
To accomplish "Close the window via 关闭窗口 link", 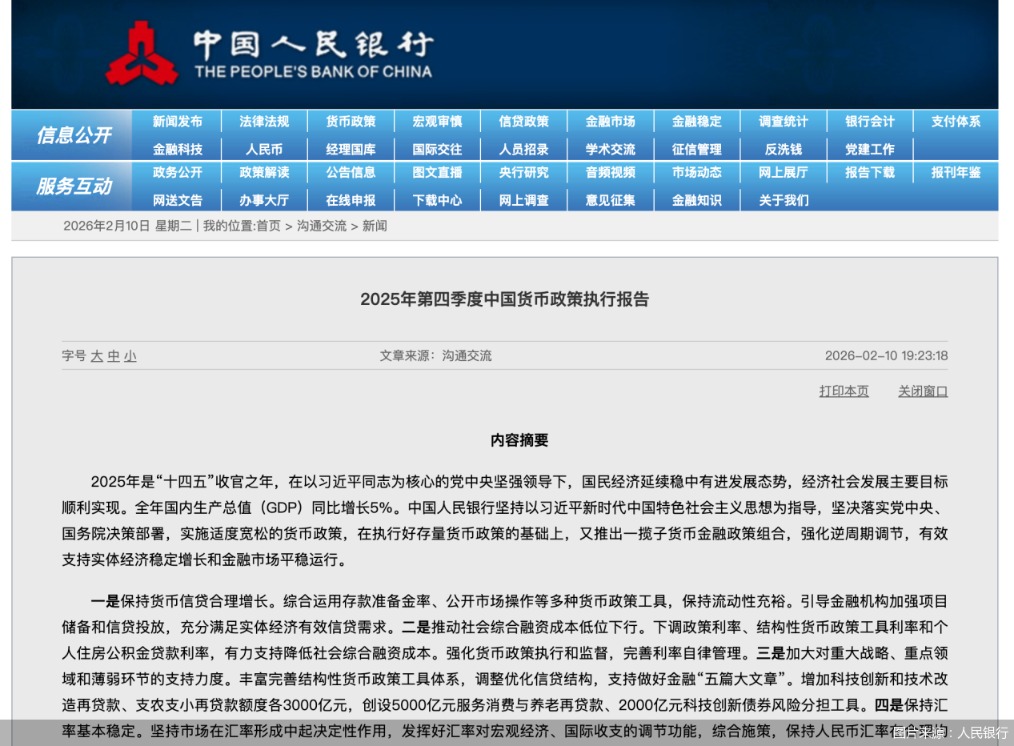I will pos(923,392).
